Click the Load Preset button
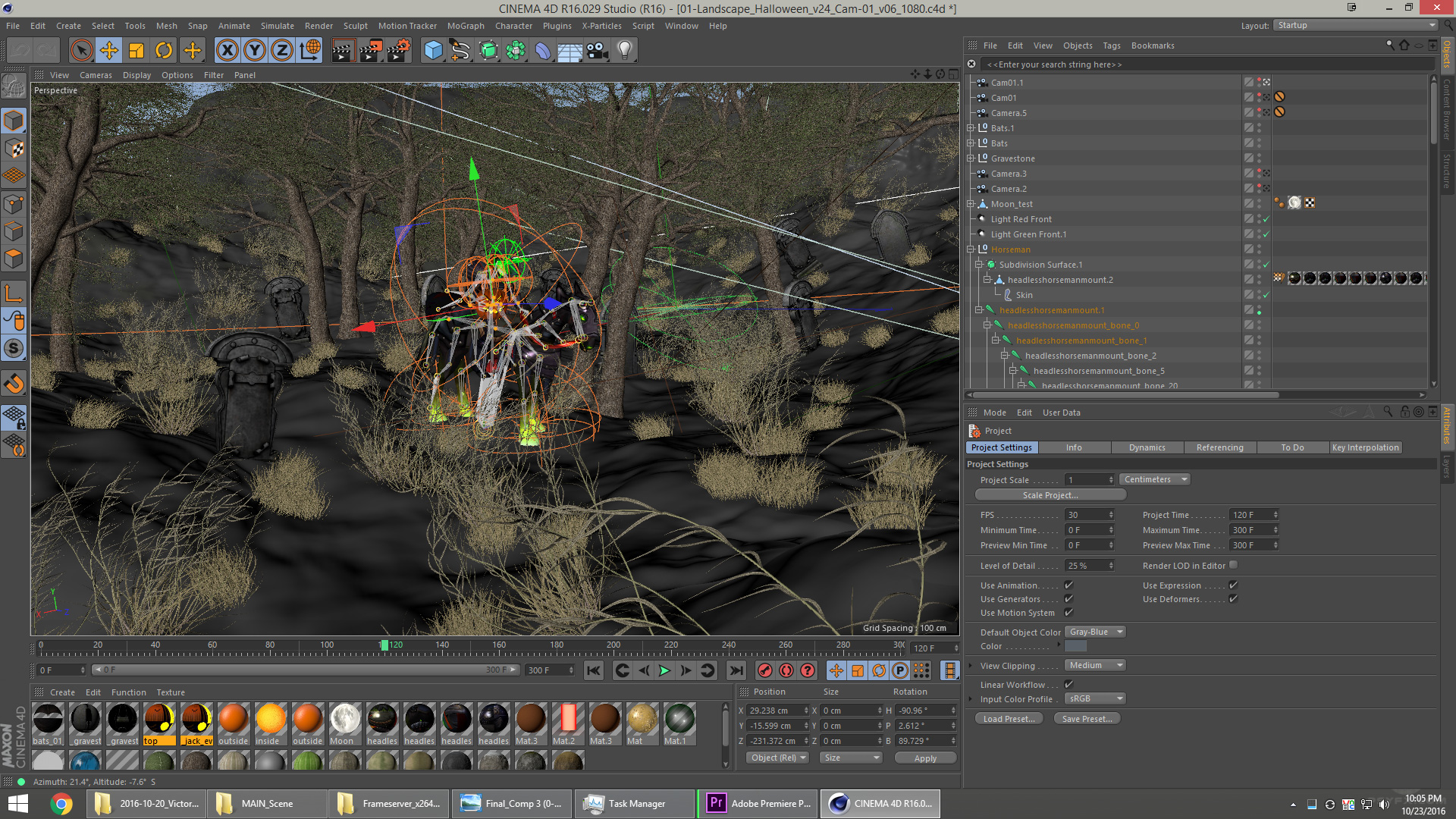The image size is (1456, 819). coord(1009,719)
